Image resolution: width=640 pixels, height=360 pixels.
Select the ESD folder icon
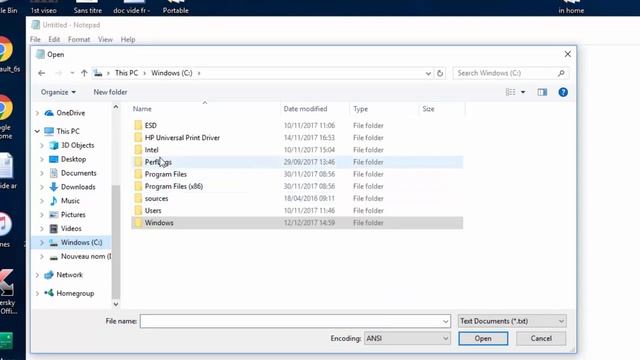[138, 125]
